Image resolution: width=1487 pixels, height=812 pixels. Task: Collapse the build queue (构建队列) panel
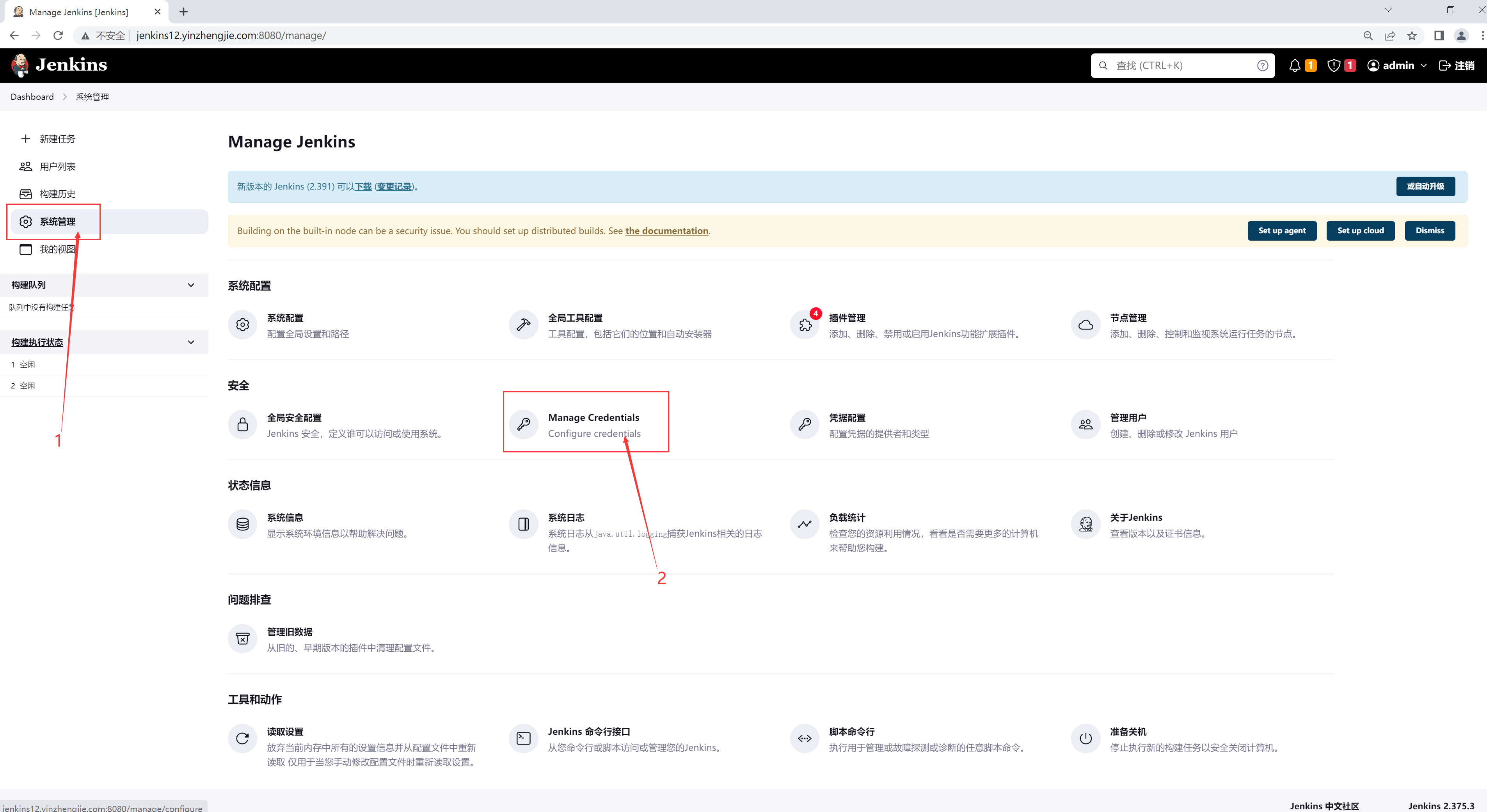tap(191, 285)
